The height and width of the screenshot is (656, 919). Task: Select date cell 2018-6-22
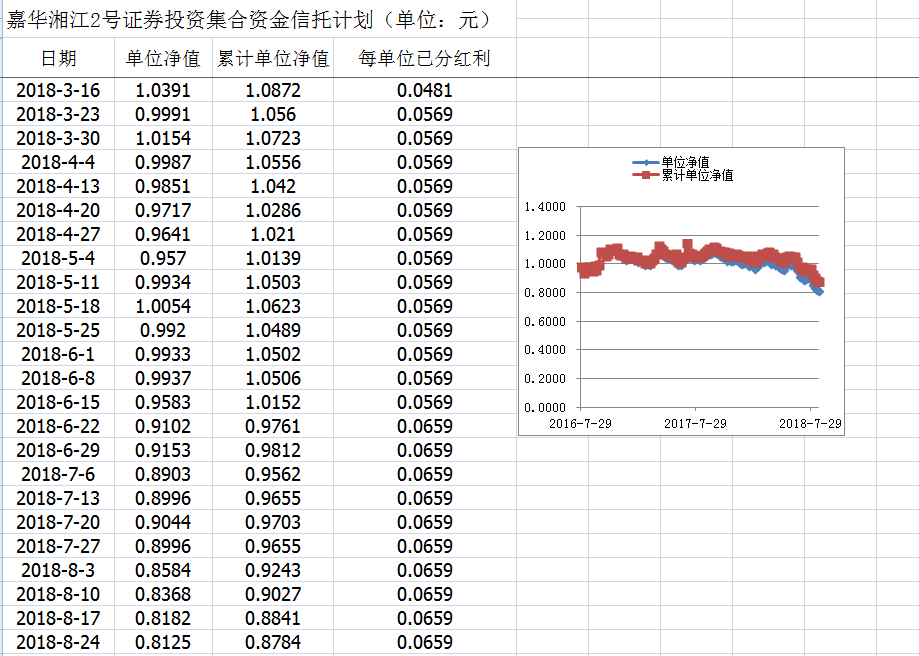point(59,427)
